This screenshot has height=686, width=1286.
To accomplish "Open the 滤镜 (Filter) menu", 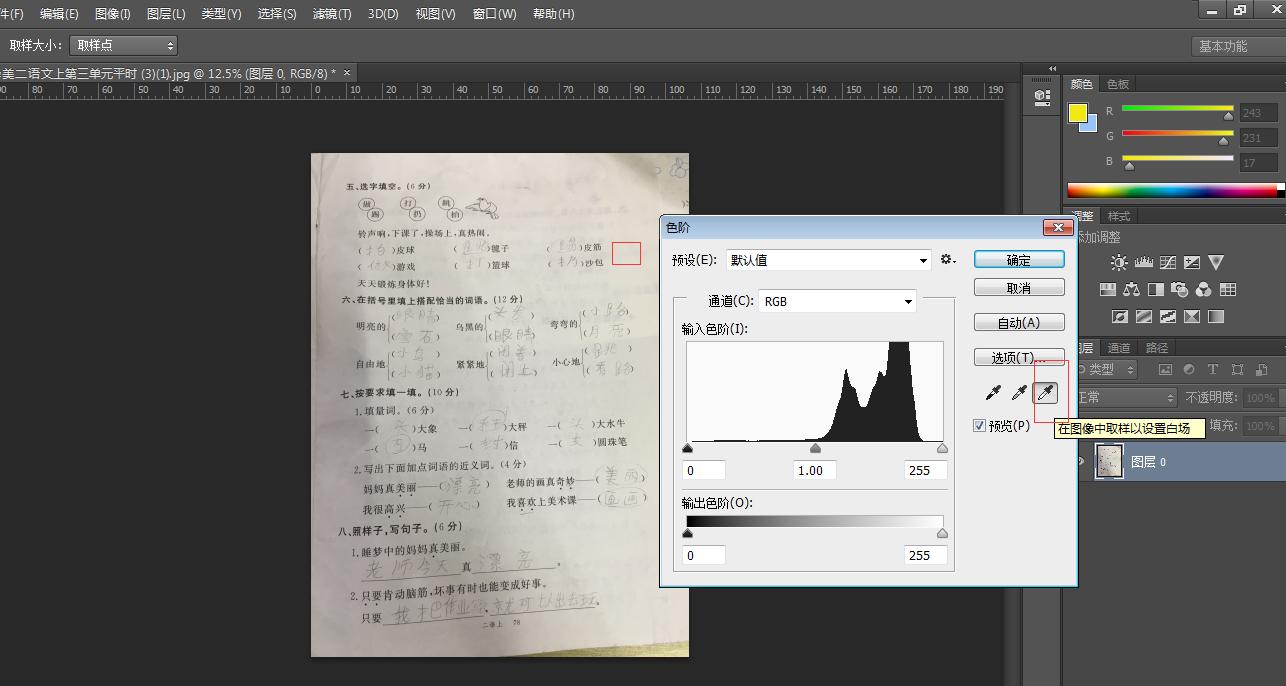I will (x=332, y=13).
